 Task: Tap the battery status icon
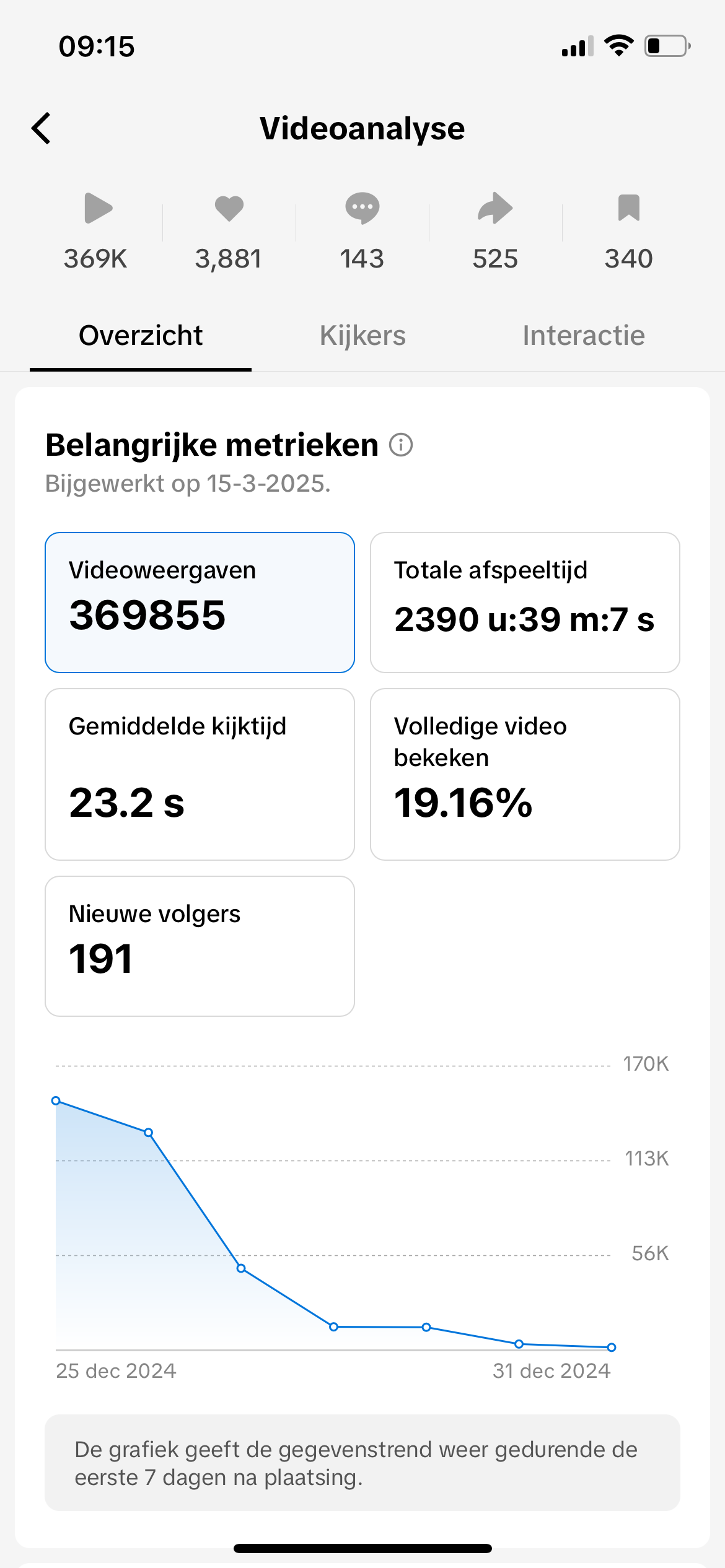(667, 46)
